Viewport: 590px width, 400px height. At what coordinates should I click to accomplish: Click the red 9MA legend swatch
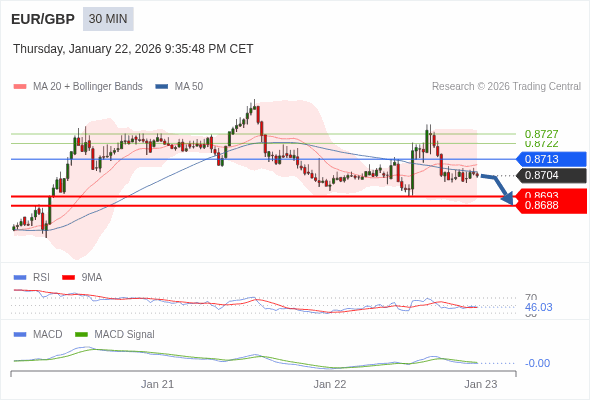[x=68, y=278]
